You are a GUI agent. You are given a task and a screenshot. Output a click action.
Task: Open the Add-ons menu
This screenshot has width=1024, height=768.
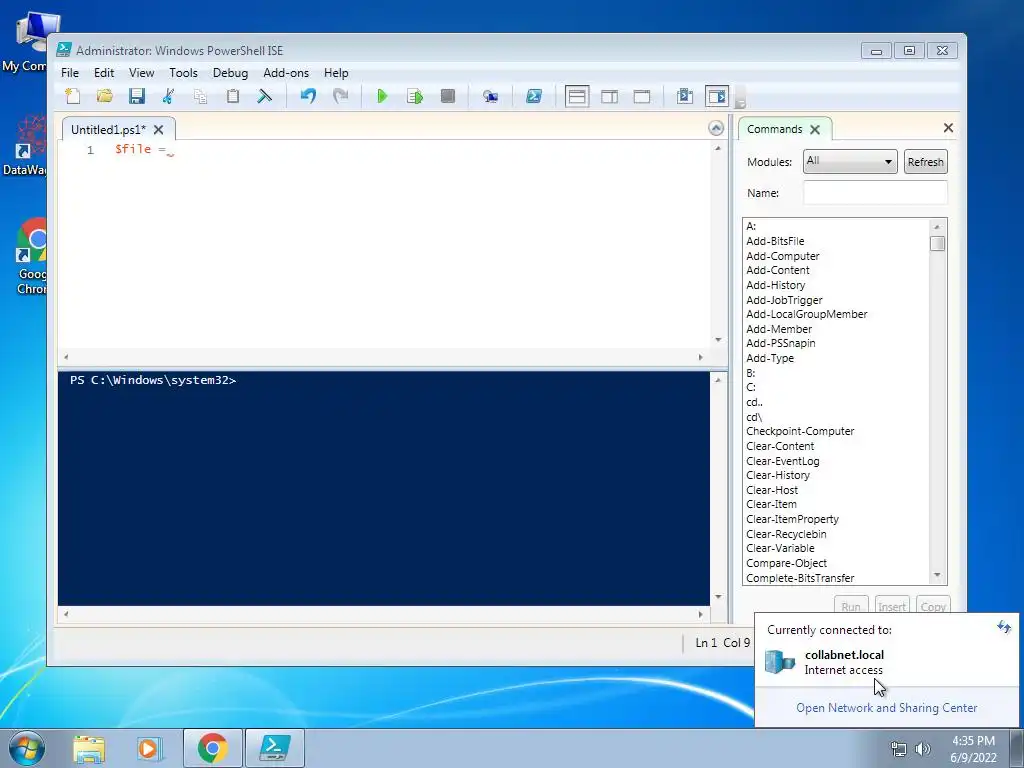point(286,72)
